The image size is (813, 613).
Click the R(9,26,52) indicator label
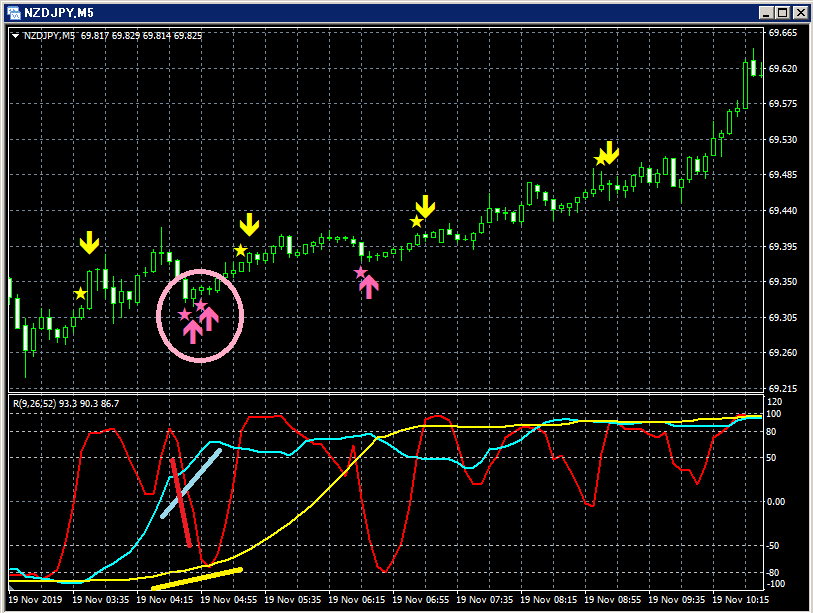point(34,403)
